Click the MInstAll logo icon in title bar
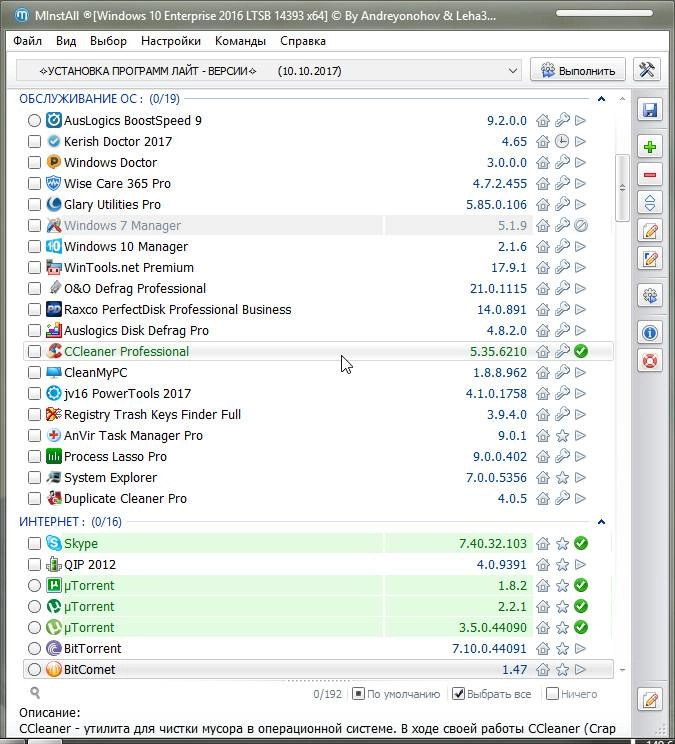Image resolution: width=675 pixels, height=744 pixels. (21, 15)
